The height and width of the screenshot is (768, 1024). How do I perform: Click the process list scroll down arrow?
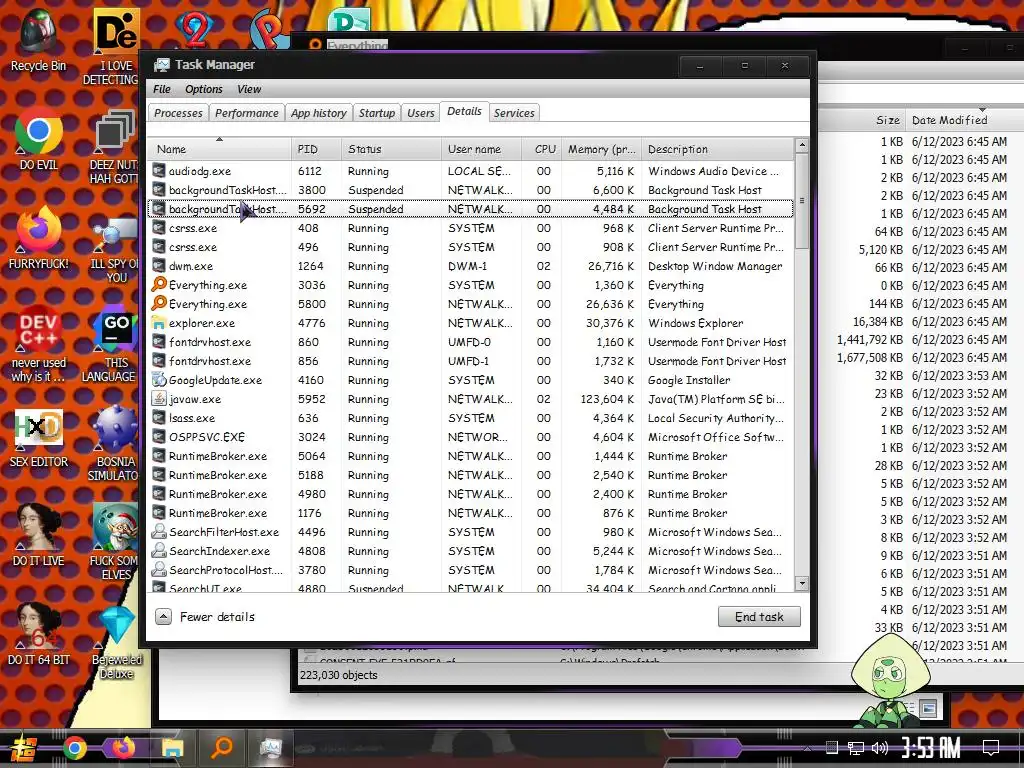802,583
